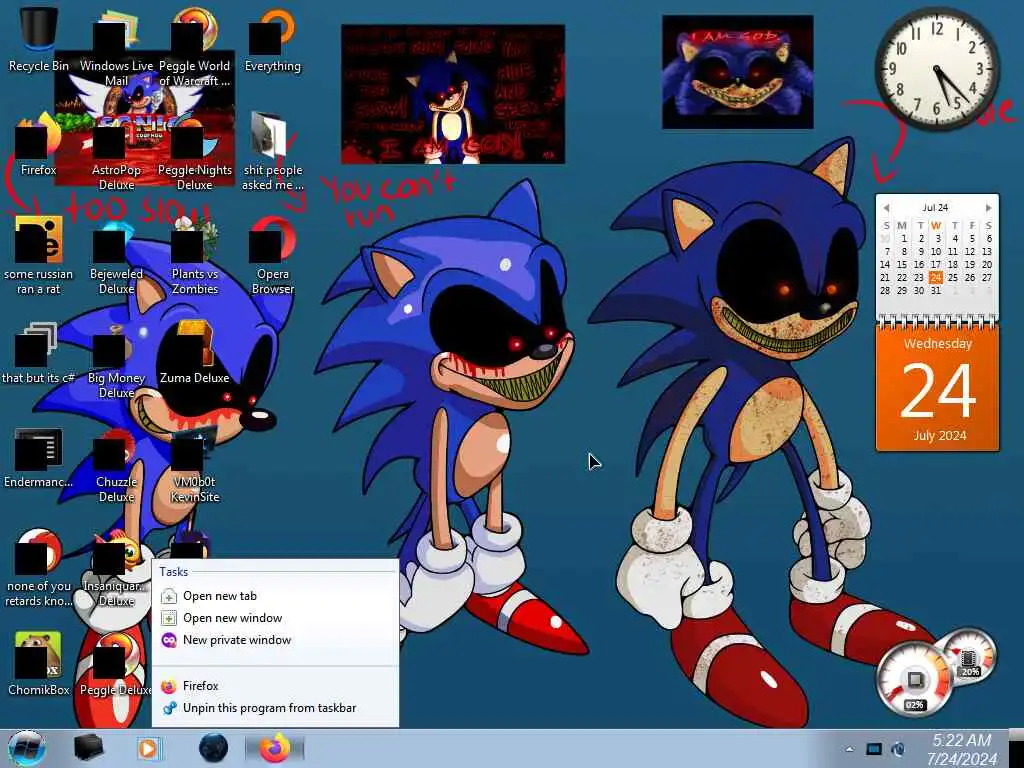Launch Chuzzle Deluxe desktop shortcut
Viewport: 1024px width, 768px height.
116,464
